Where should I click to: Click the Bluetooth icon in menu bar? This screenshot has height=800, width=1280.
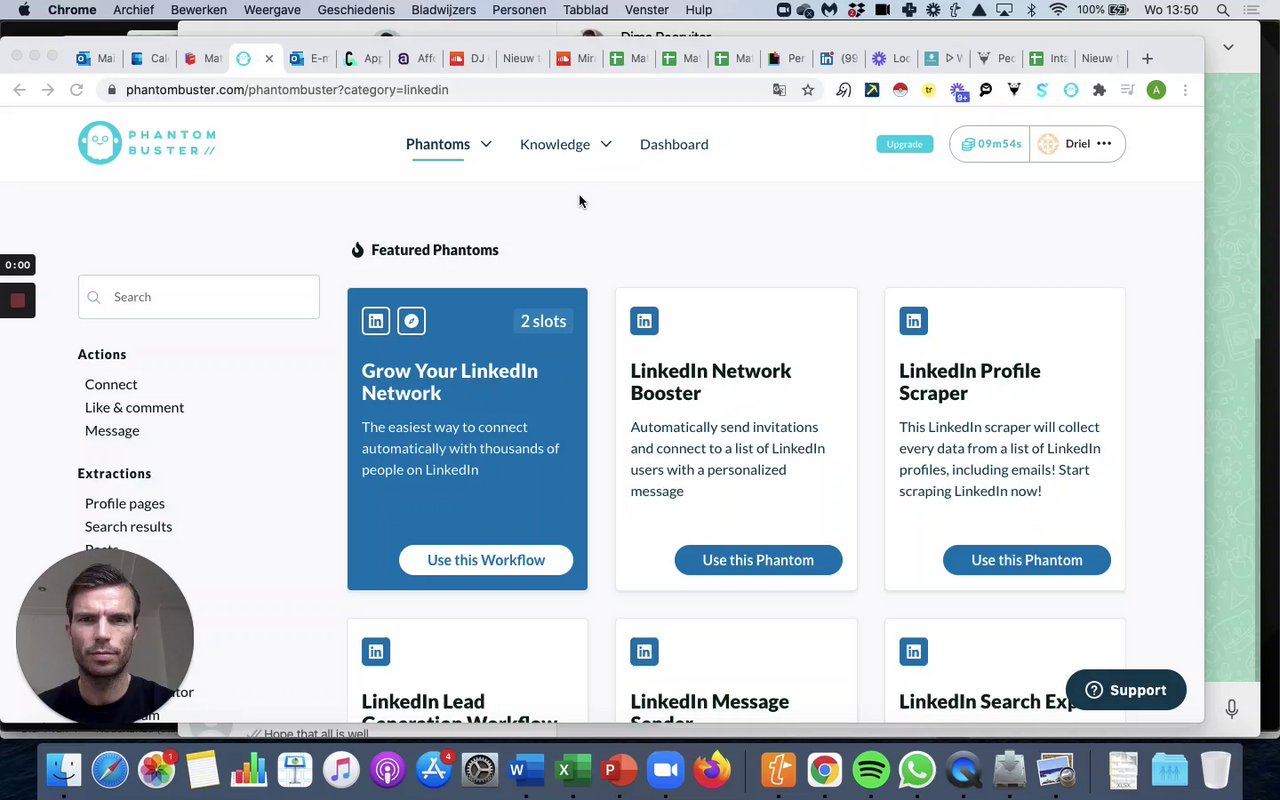click(1032, 10)
